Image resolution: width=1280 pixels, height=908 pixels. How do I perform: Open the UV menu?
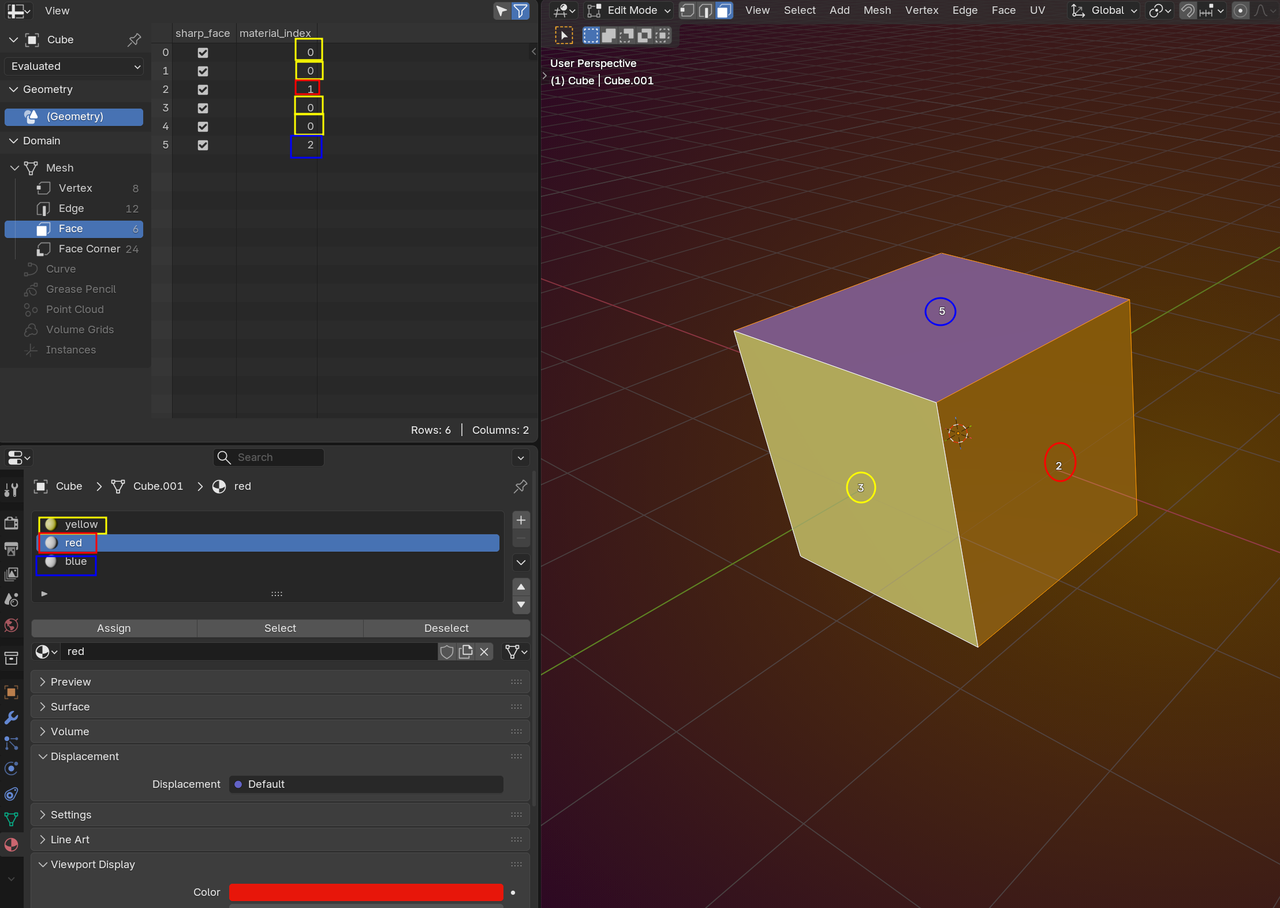[x=1037, y=11]
